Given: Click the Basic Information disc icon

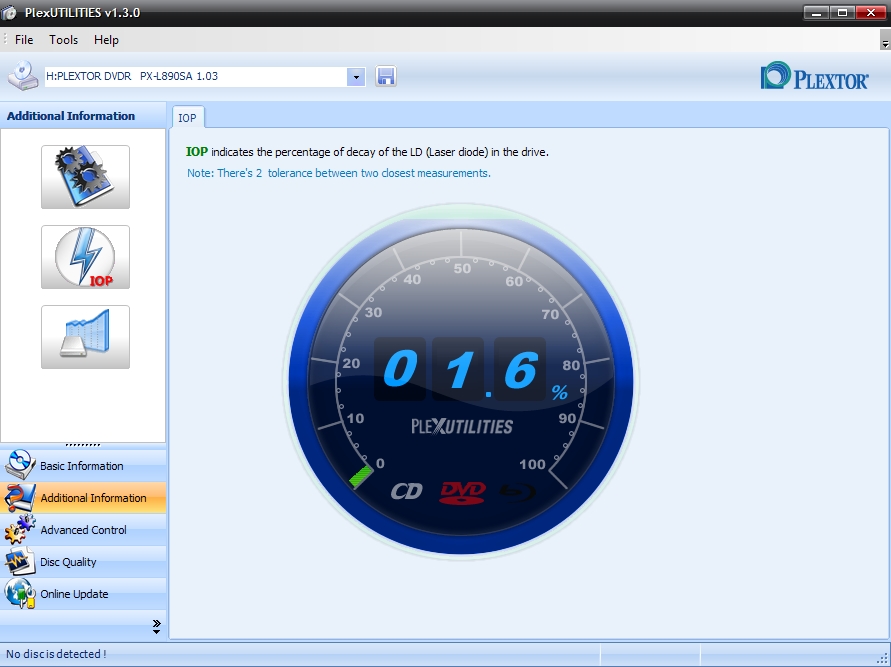Looking at the screenshot, I should (20, 465).
